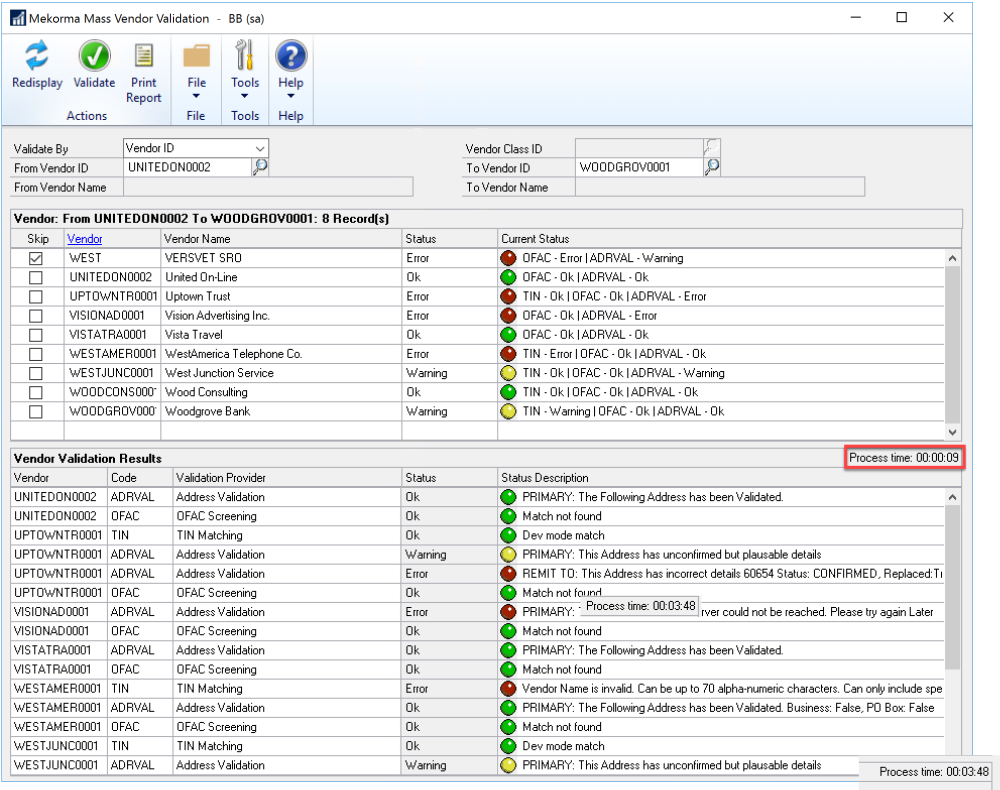Click the From Vendor ID input field
Image resolution: width=1000 pixels, height=790 pixels.
(187, 167)
